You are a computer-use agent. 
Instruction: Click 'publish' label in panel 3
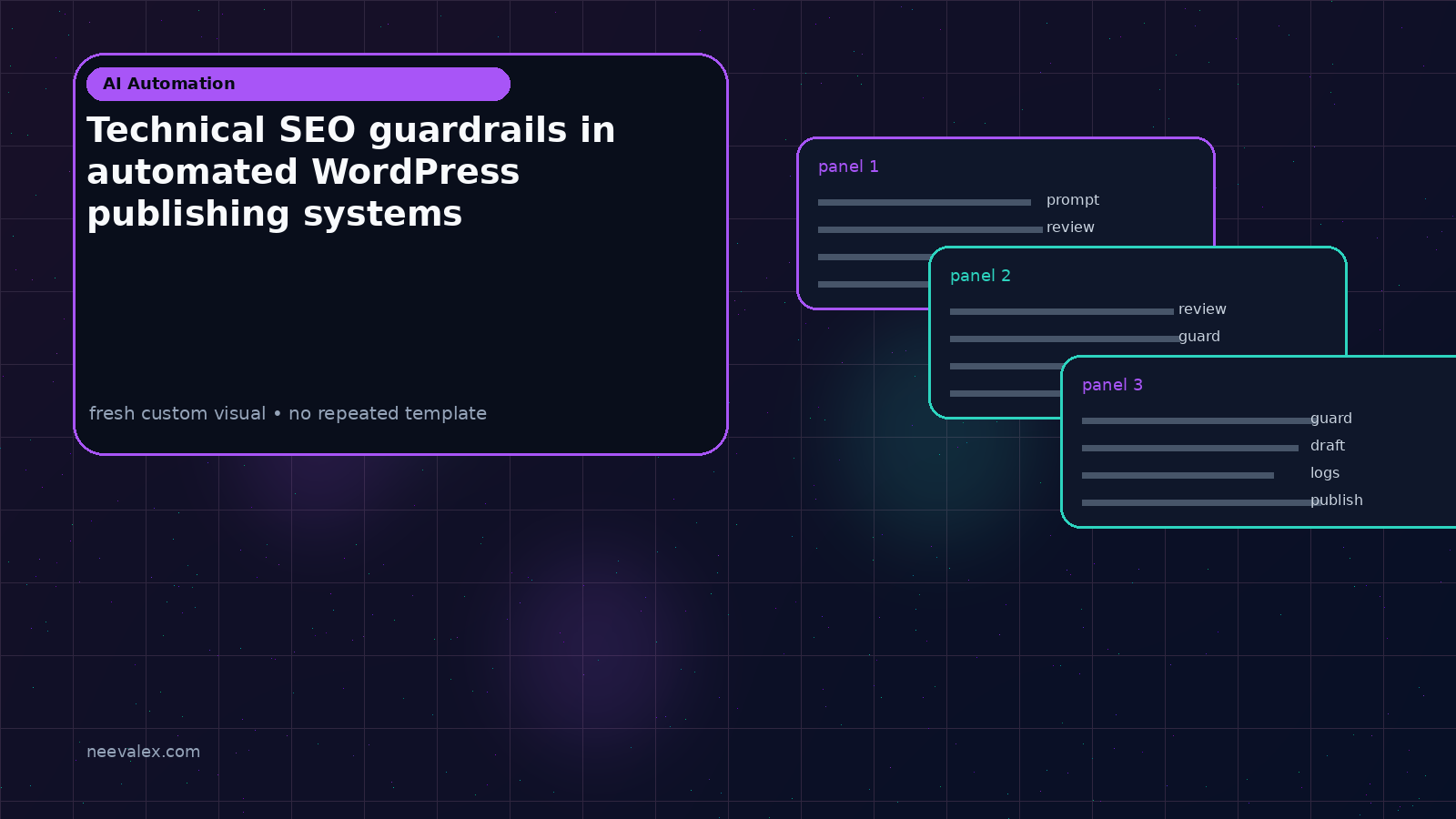(x=1337, y=500)
